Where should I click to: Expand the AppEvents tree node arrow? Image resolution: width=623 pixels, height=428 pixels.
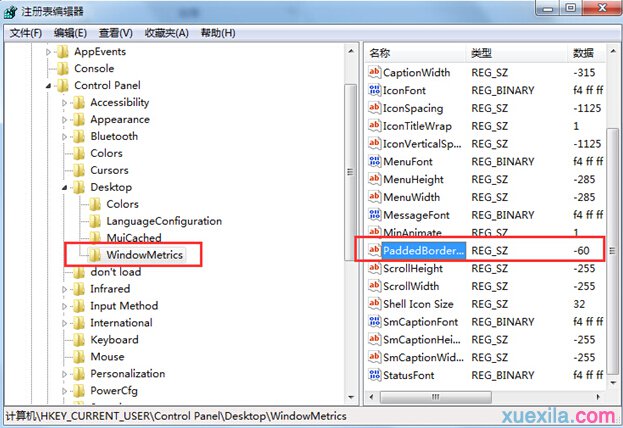48,52
